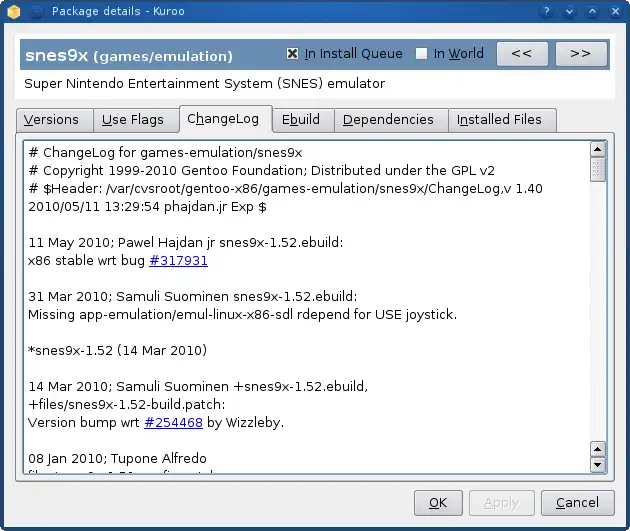630x531 pixels.
Task: Click the '# ChangeLog for games-emulation/snes9x' line
Action: 166,153
